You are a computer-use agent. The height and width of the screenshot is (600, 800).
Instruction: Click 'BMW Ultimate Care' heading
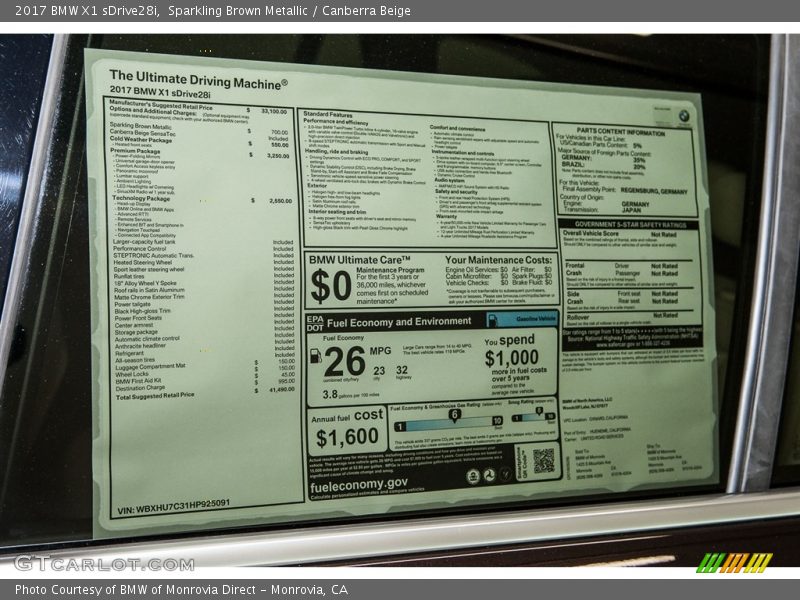[x=360, y=260]
